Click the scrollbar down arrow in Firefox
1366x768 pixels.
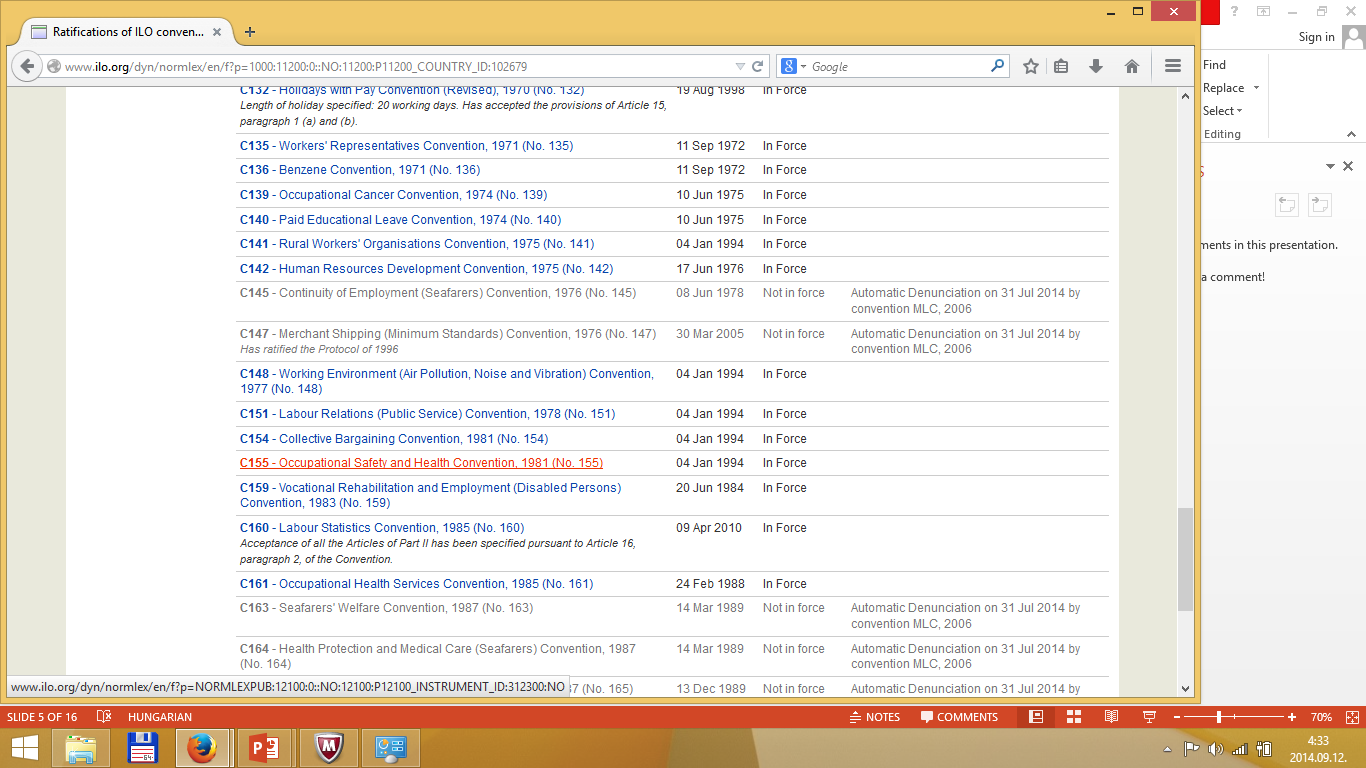1186,688
